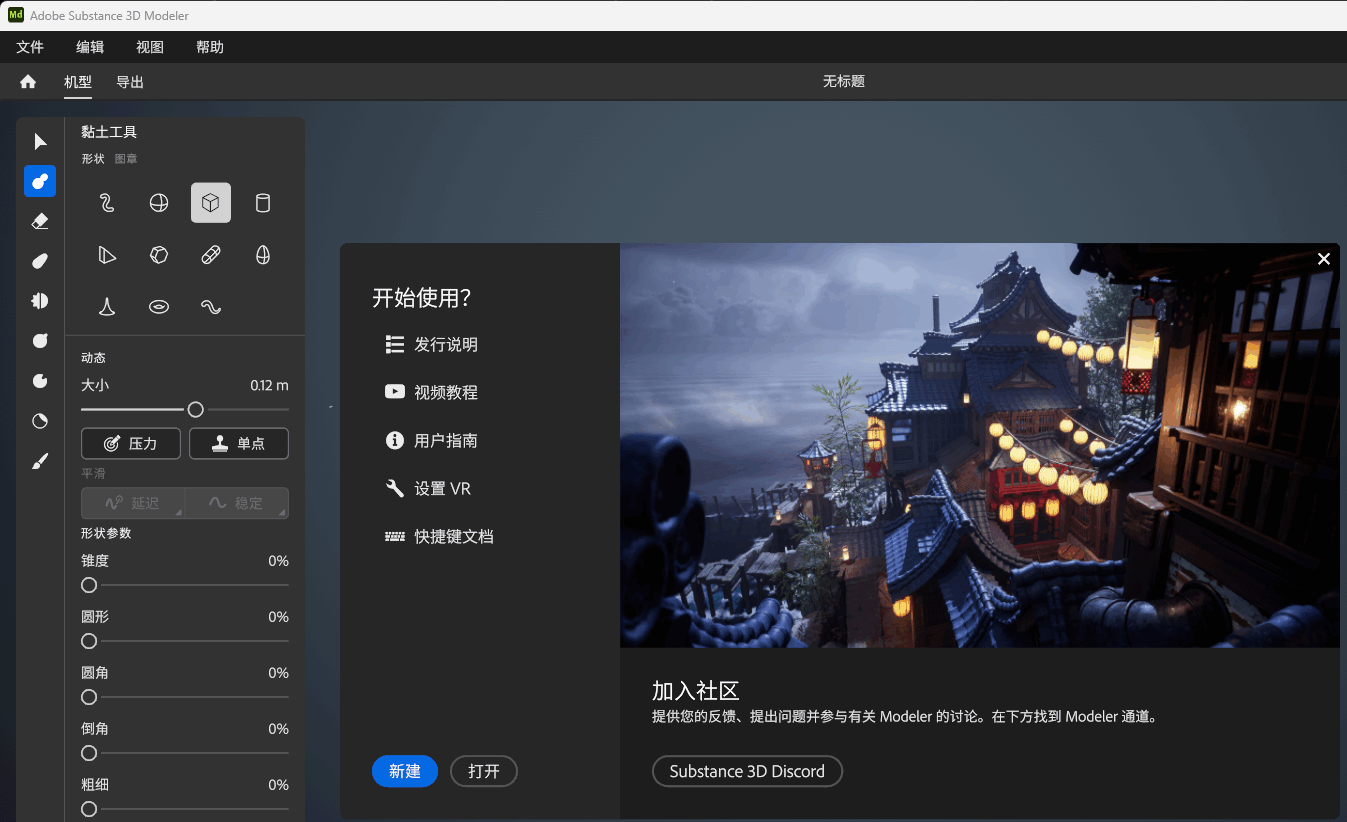Open the 编辑 menu
The width and height of the screenshot is (1347, 822).
90,47
